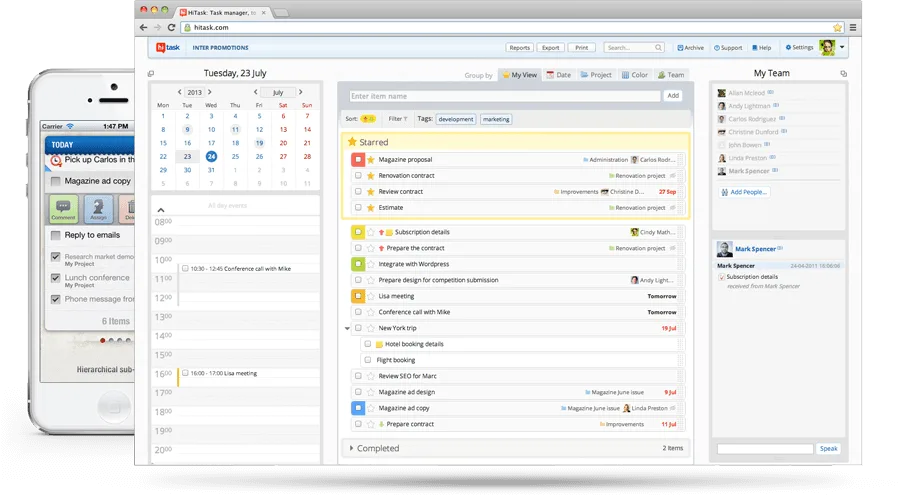This screenshot has height=495, width=906.
Task: Open the browser hamburger menu
Action: pos(853,27)
